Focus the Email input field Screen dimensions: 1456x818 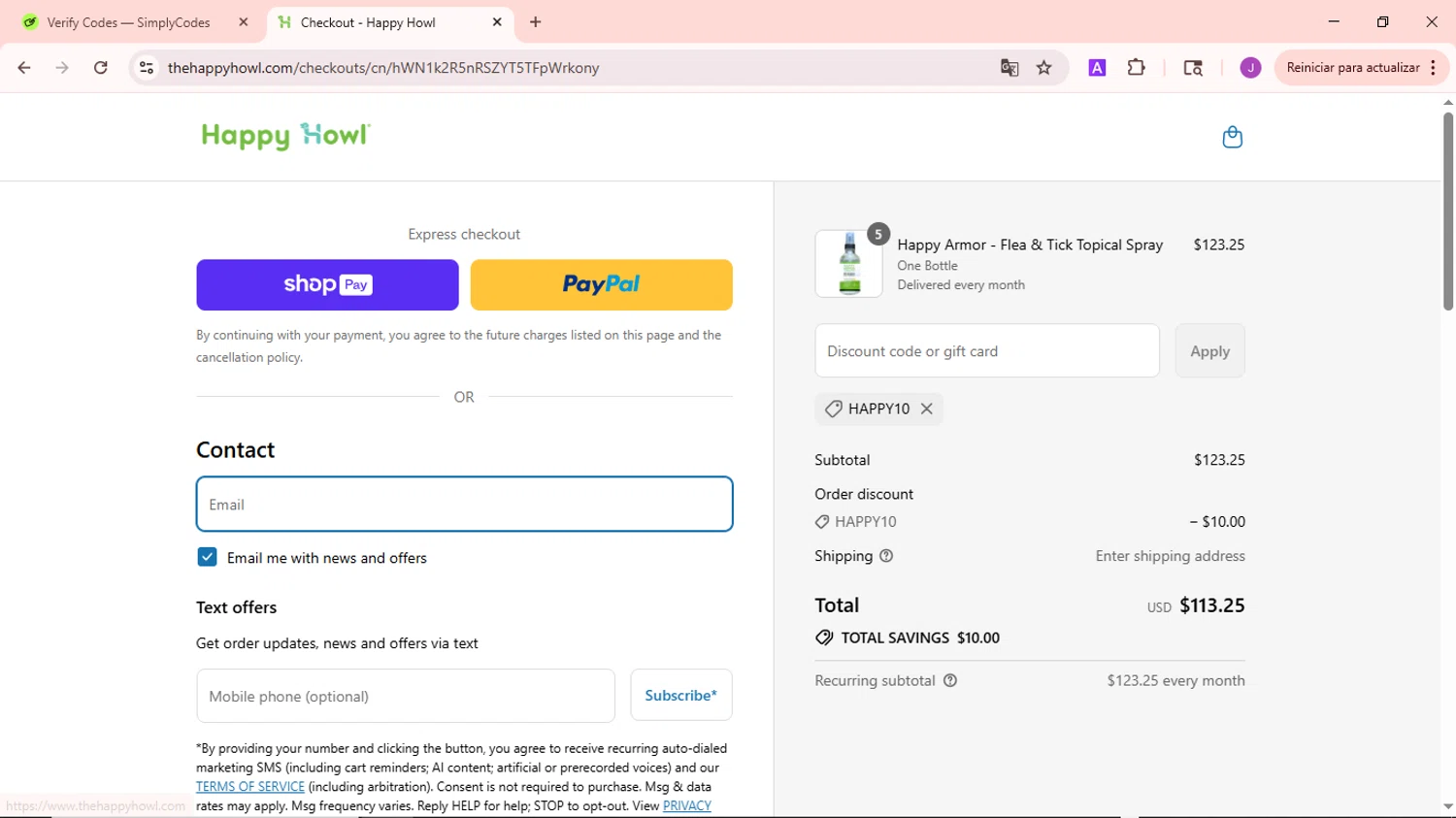click(464, 504)
